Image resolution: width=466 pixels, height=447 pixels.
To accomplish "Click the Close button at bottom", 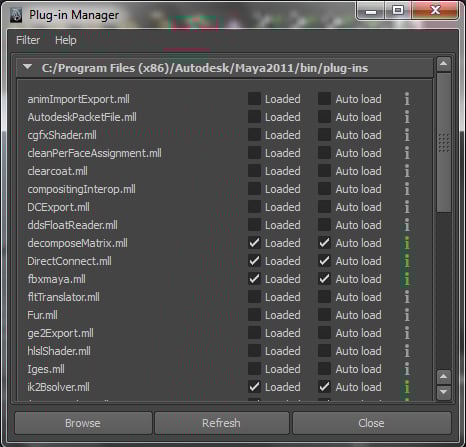I will pos(371,423).
